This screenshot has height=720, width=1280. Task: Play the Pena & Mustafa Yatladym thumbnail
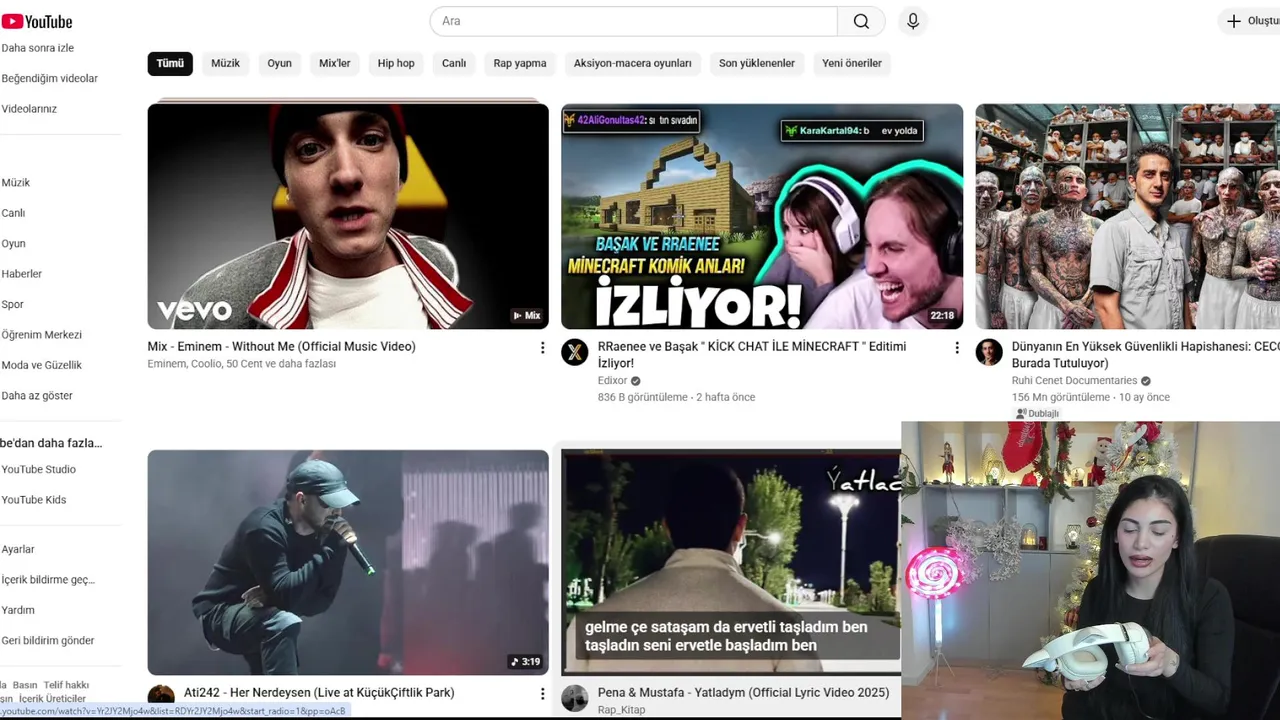coord(731,562)
